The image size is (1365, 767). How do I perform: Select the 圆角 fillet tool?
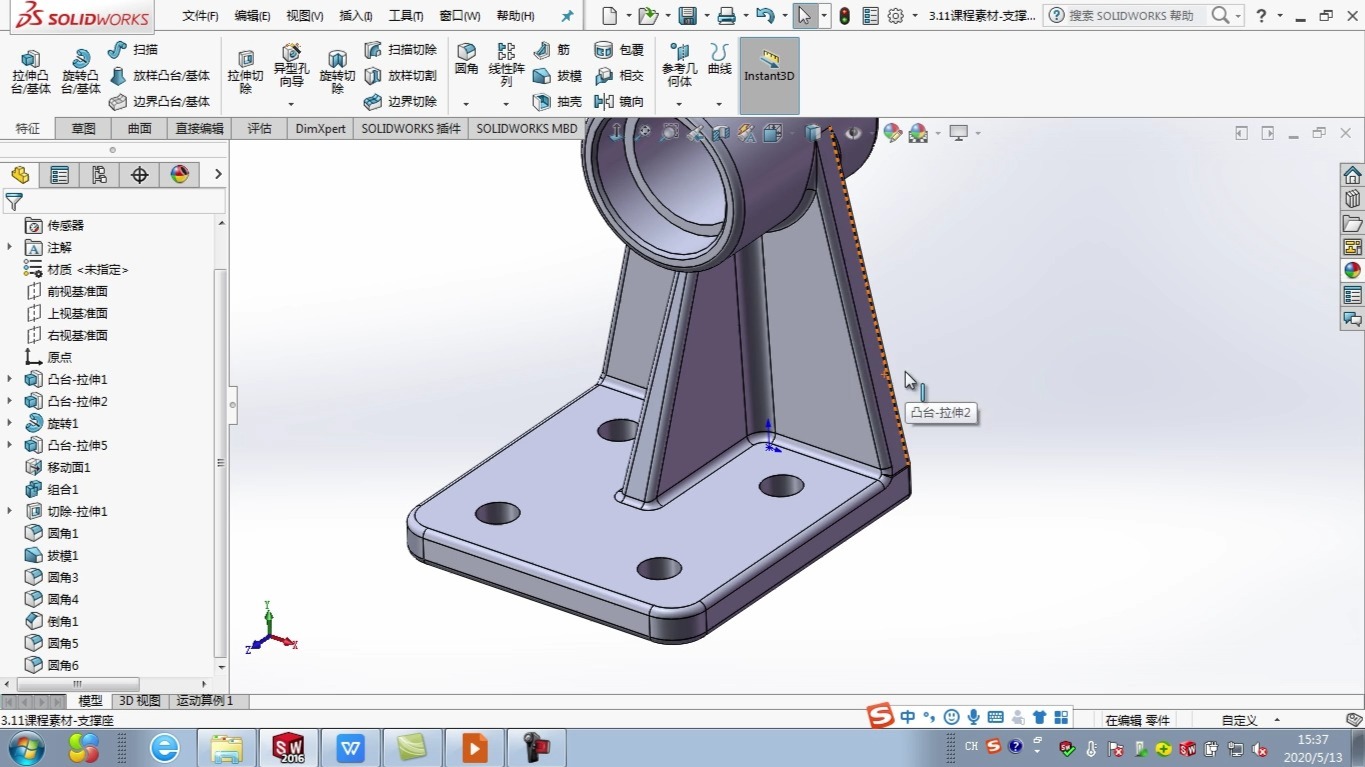click(466, 60)
